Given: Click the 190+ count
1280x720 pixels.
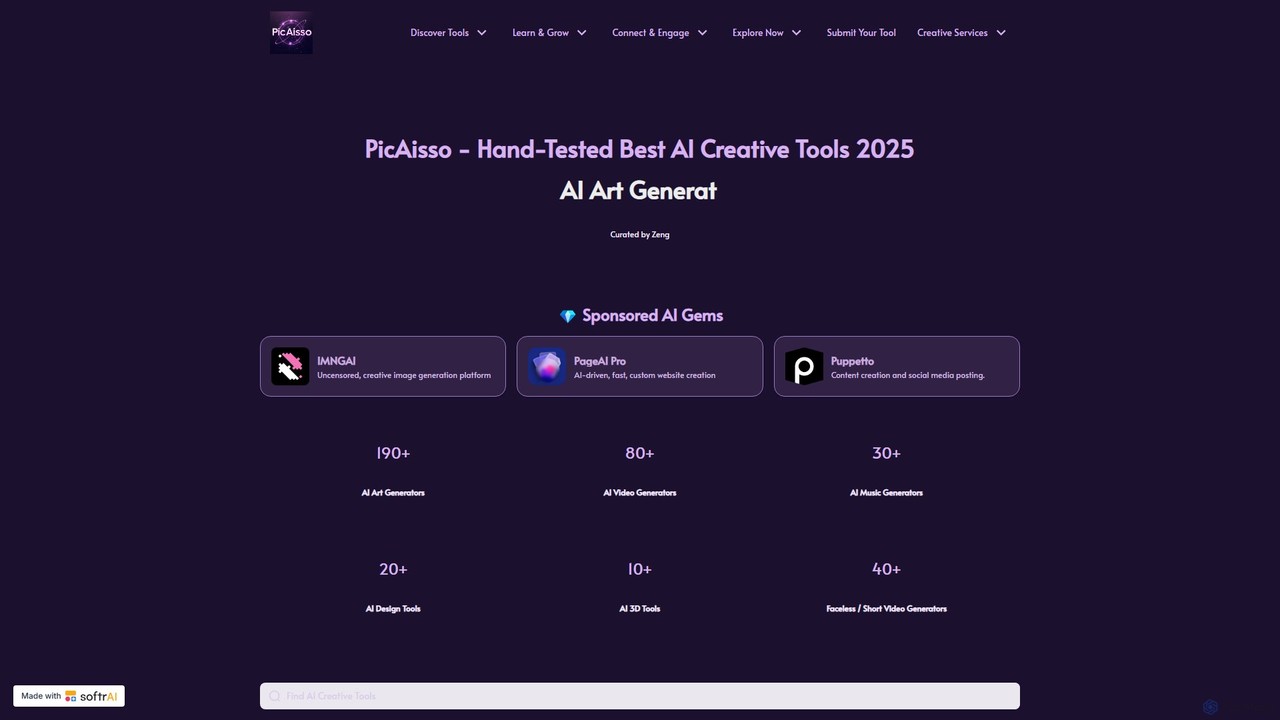Looking at the screenshot, I should (393, 453).
